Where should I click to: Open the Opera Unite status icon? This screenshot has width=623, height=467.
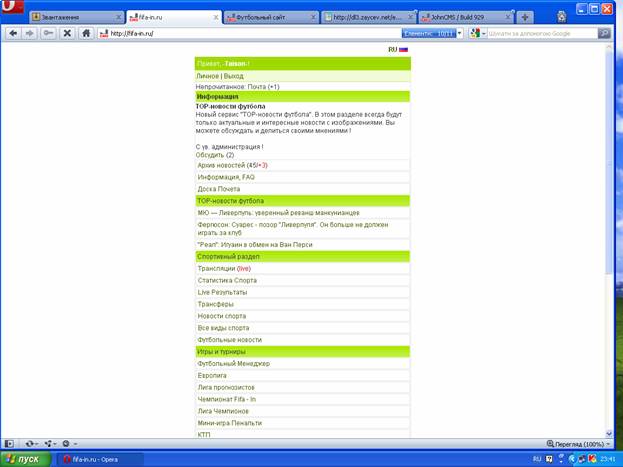pos(48,444)
